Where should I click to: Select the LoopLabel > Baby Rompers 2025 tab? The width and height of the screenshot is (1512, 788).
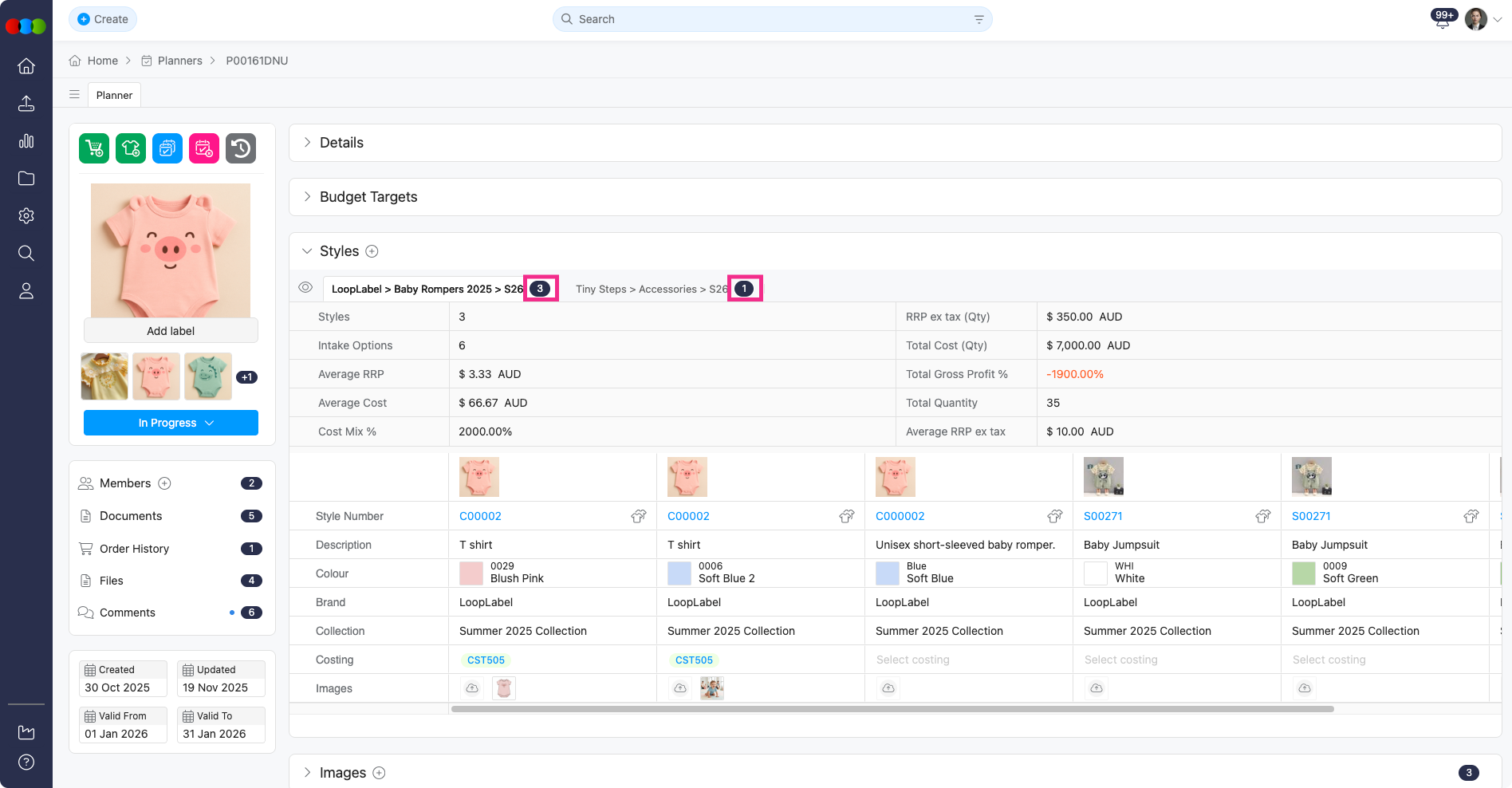click(x=427, y=289)
